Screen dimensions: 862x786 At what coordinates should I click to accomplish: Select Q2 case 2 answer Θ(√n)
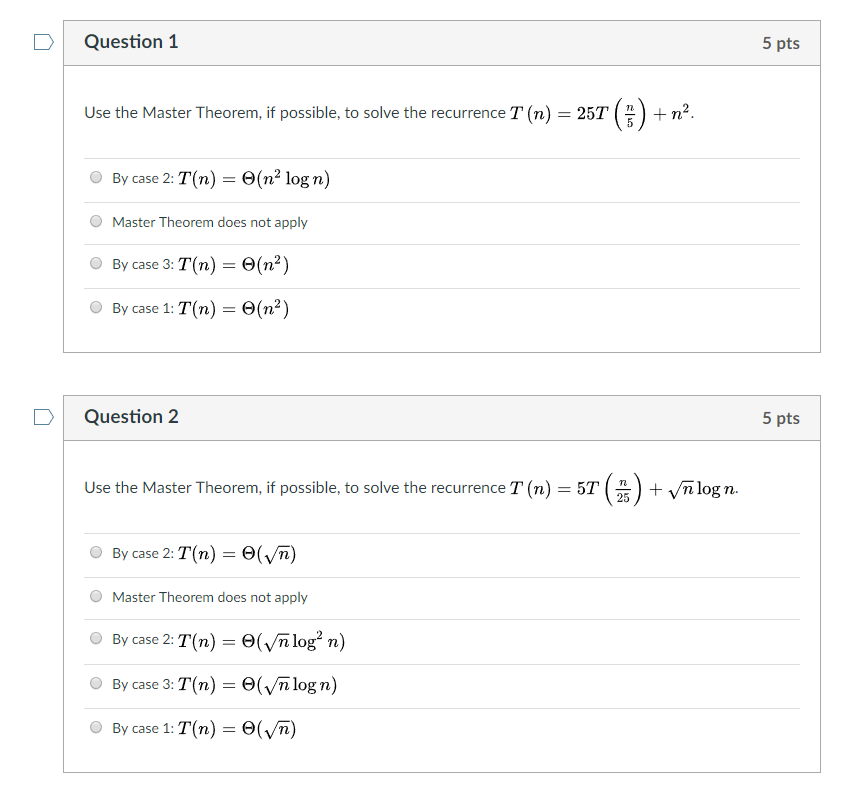(x=96, y=552)
